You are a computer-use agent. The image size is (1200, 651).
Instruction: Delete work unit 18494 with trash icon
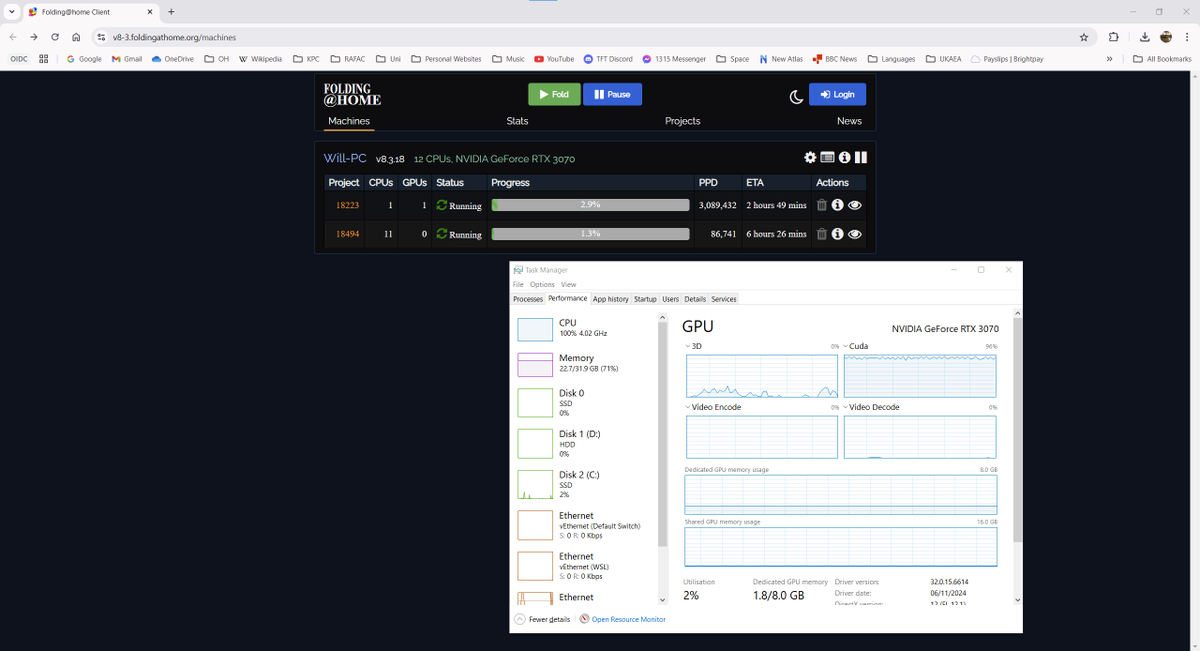point(821,234)
